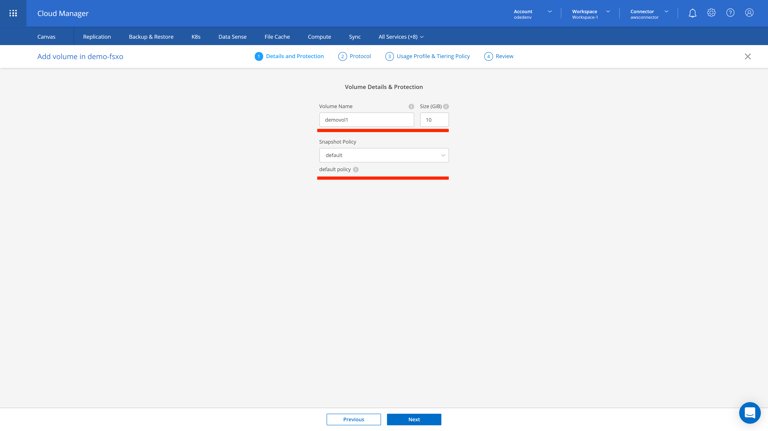This screenshot has width=768, height=431.
Task: Expand the Workspace dropdown
Action: point(591,13)
